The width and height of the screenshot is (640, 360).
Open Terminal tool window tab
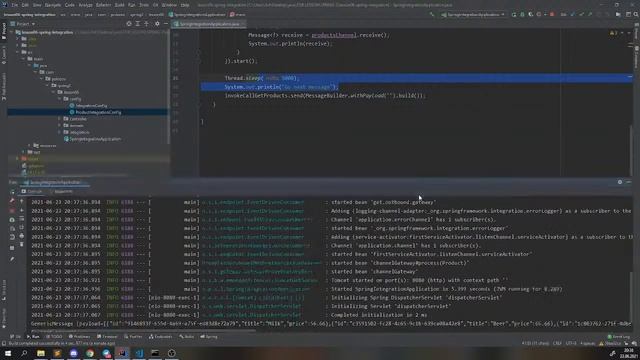[107, 337]
